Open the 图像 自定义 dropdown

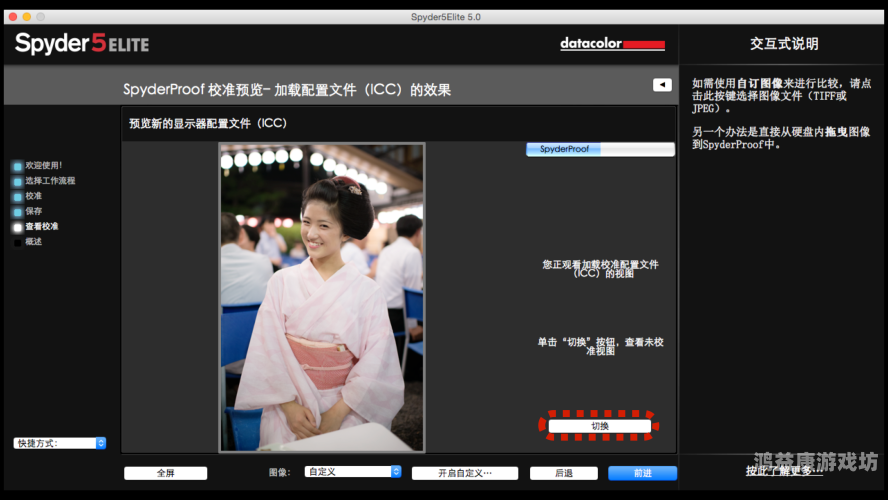click(x=353, y=471)
